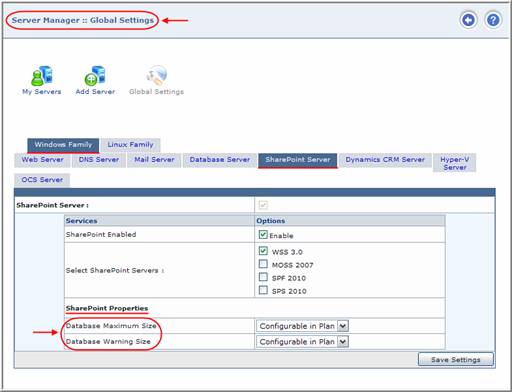Click the Select SharePoint Servers label
Image resolution: width=512 pixels, height=392 pixels.
click(x=115, y=270)
